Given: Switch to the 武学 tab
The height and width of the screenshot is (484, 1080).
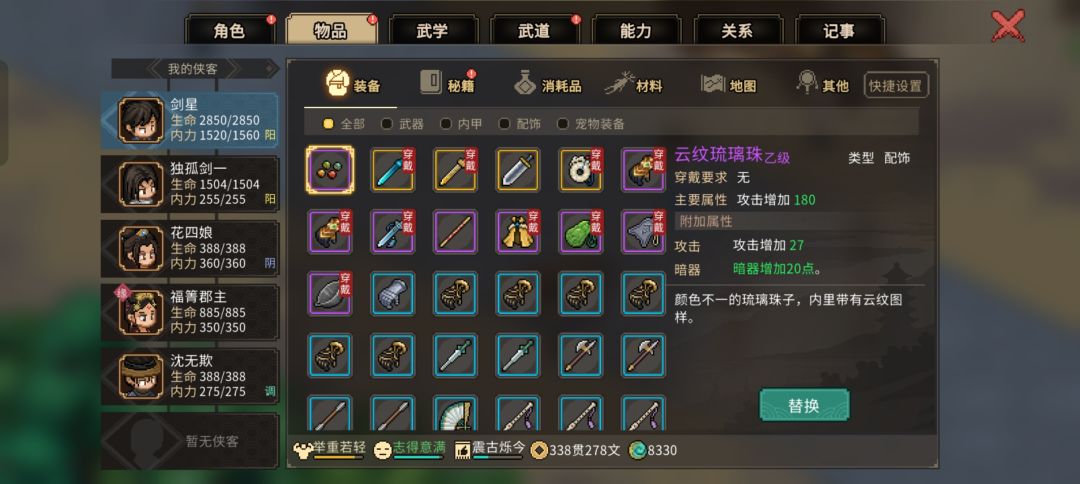Looking at the screenshot, I should (433, 31).
